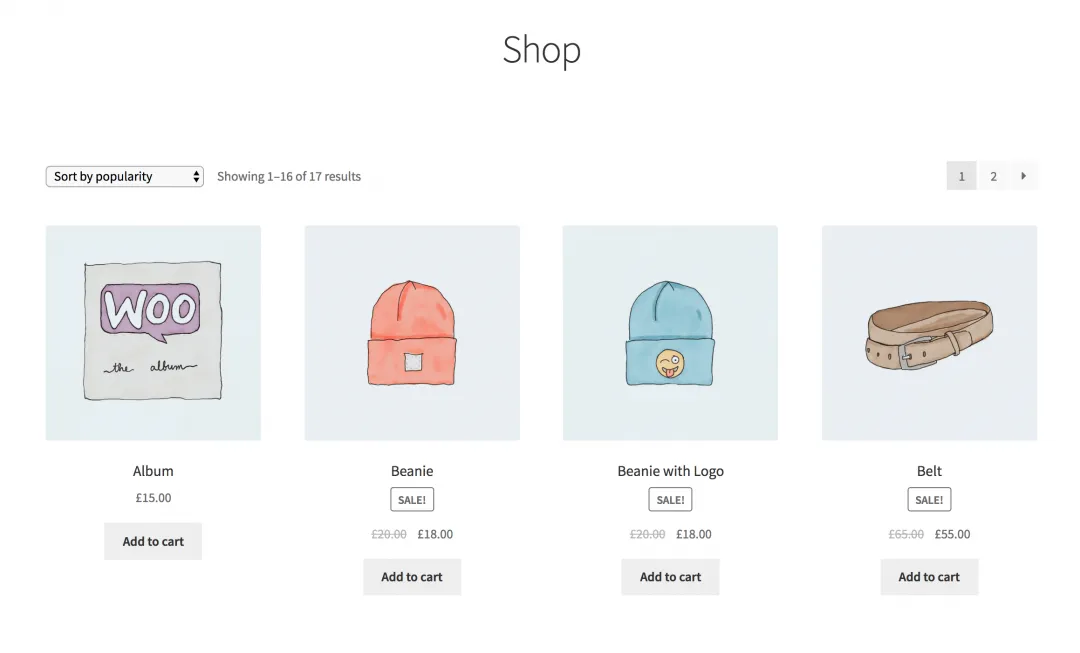This screenshot has width=1080, height=653.
Task: Open the orange Beanie product image
Action: [412, 333]
